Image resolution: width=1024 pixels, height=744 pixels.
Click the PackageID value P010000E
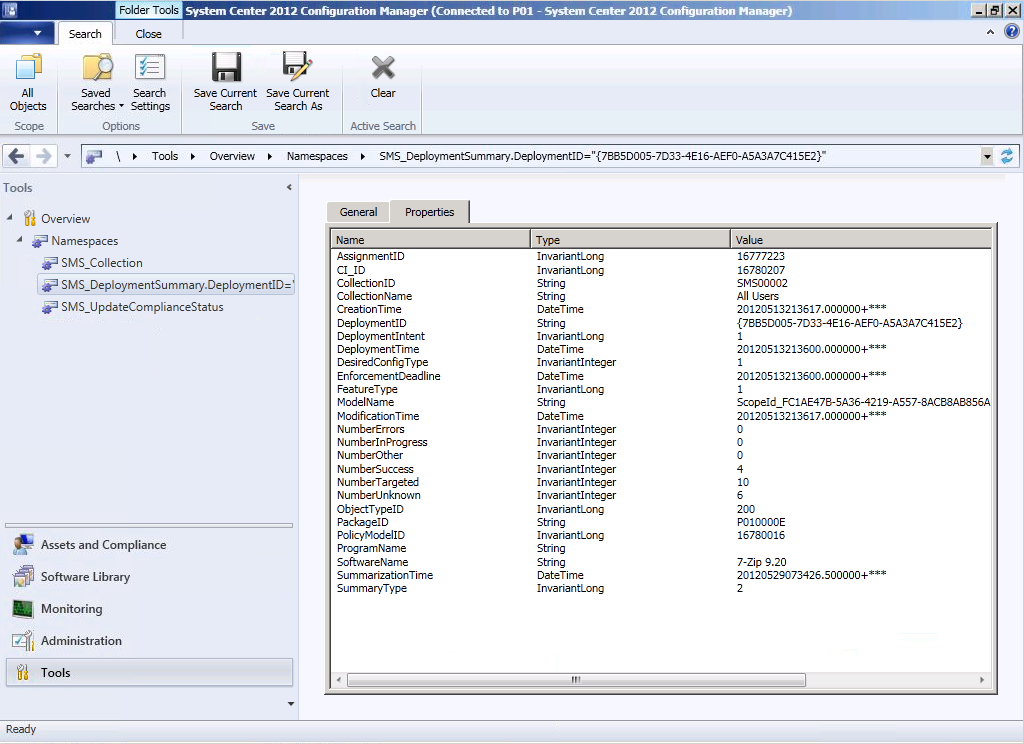(761, 522)
